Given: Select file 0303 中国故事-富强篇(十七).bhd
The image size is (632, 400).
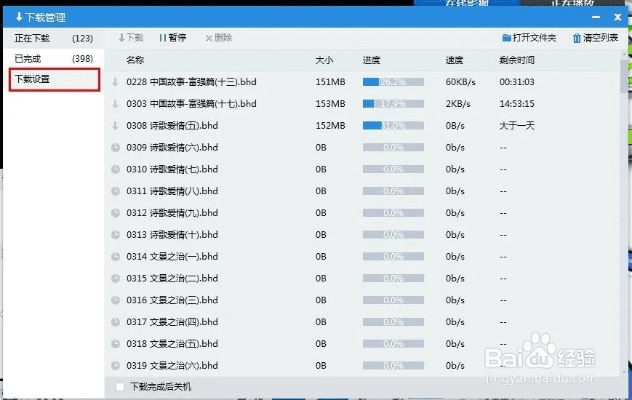Looking at the screenshot, I should pos(191,104).
